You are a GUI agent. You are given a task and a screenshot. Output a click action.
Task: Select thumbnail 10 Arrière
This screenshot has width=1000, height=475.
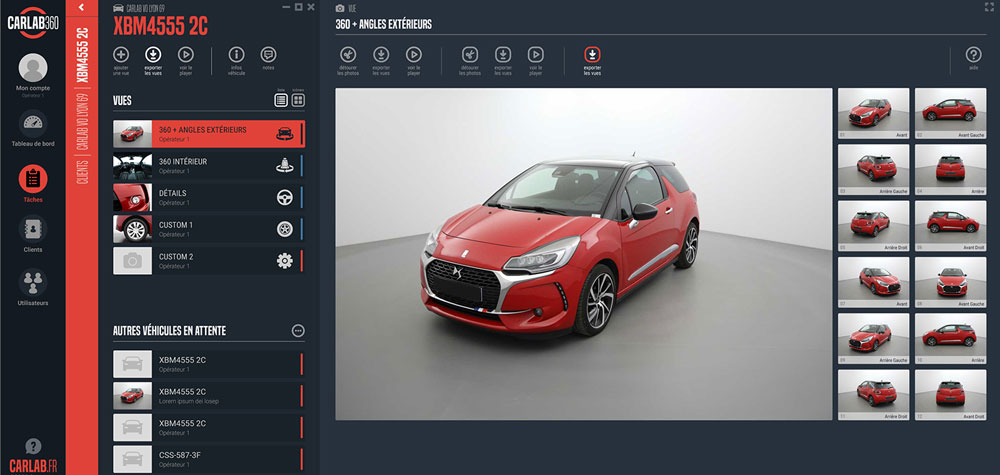[x=950, y=339]
